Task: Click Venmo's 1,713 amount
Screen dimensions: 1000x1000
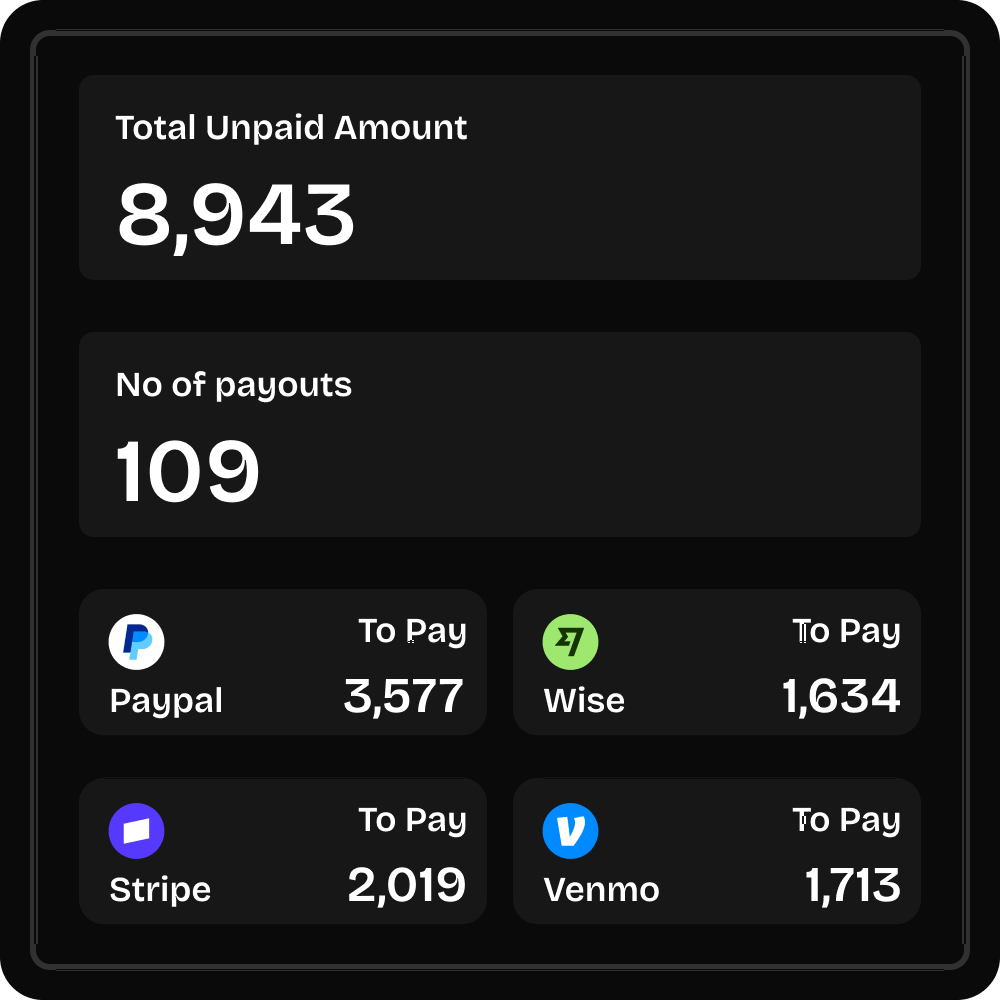Action: coord(853,886)
